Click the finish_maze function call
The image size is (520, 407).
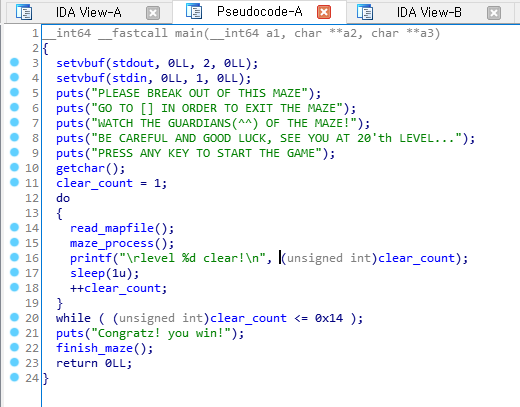pyautogui.click(x=94, y=348)
